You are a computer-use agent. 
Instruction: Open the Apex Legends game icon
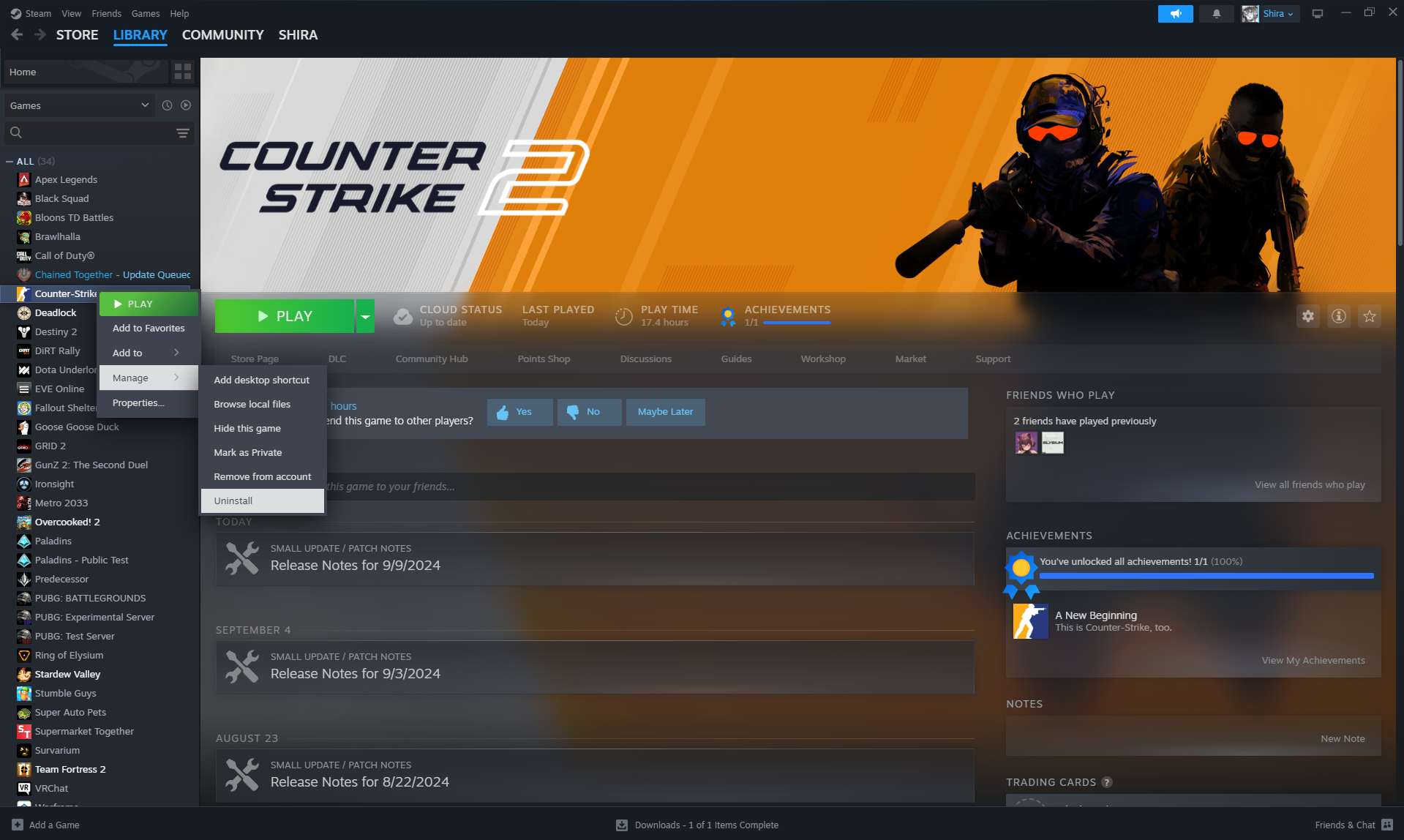pyautogui.click(x=24, y=179)
